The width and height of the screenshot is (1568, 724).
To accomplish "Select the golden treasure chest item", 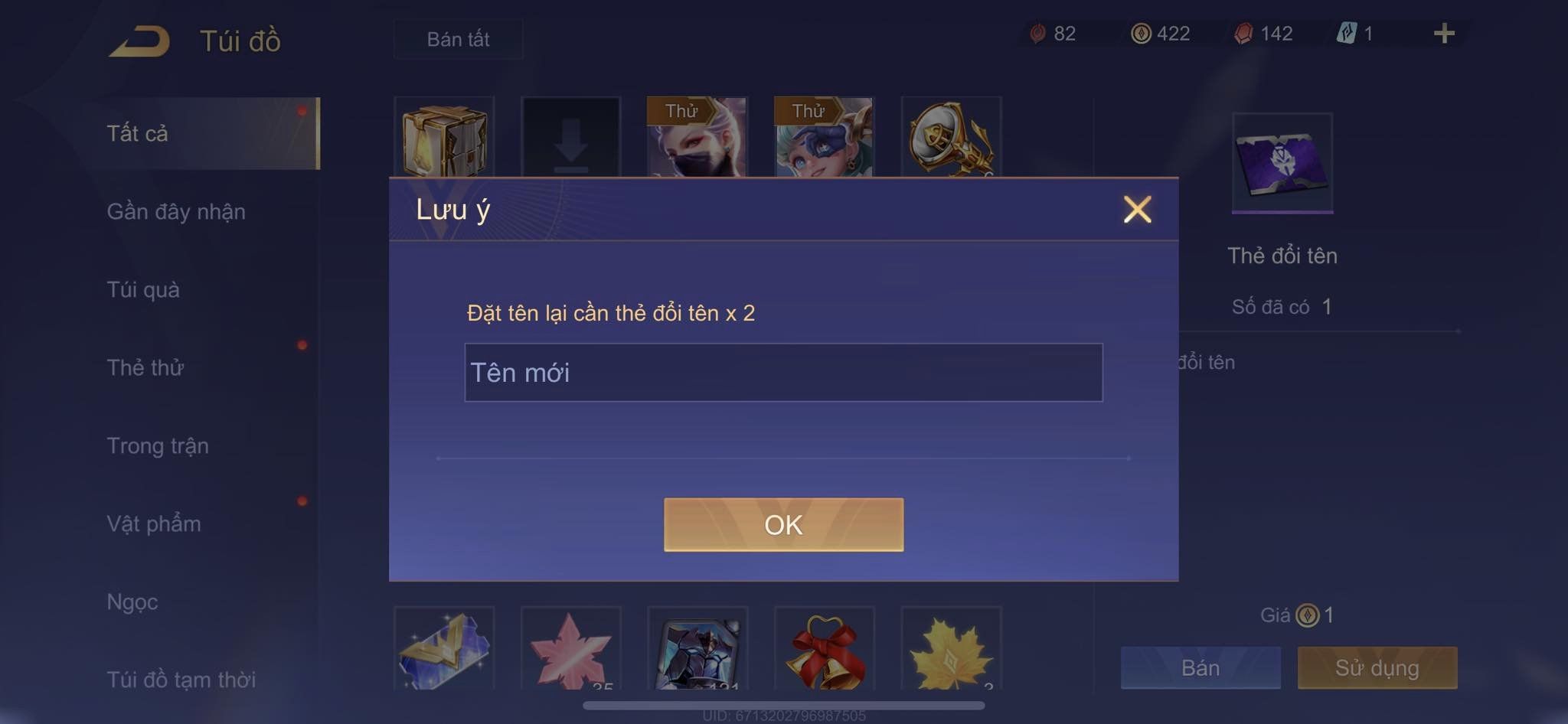I will coord(444,138).
